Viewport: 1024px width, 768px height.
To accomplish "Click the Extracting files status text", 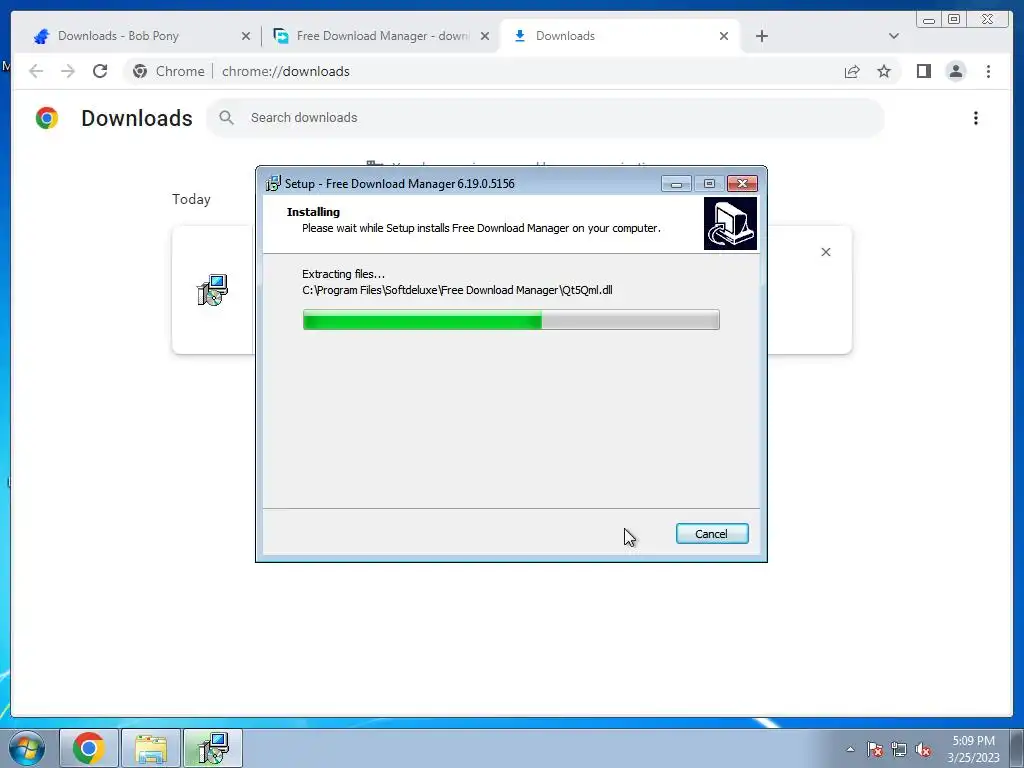I will [344, 274].
